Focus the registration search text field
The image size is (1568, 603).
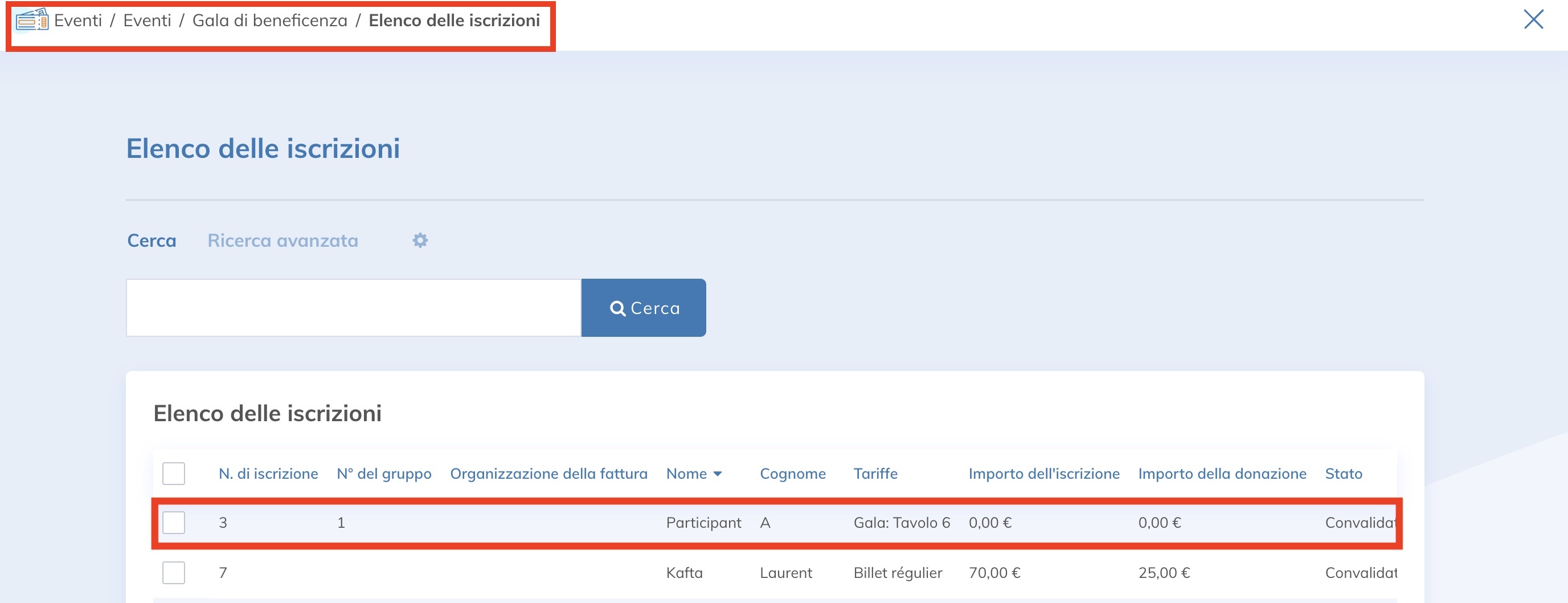point(353,308)
